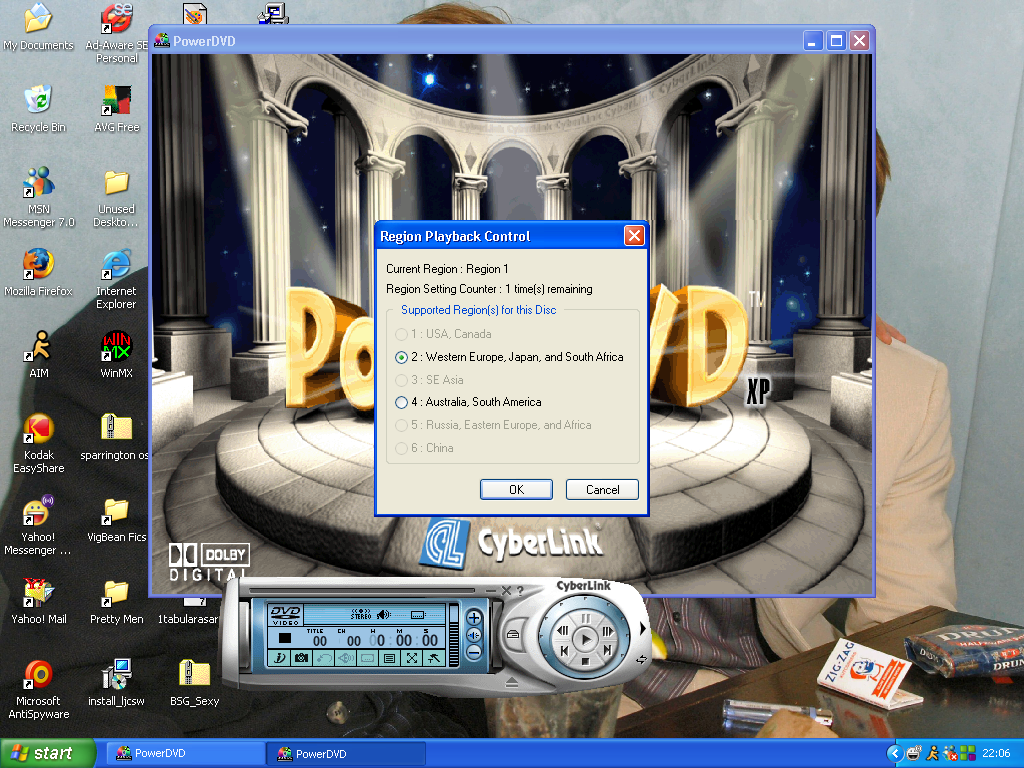Open the Pretty Men folder
Image resolution: width=1024 pixels, height=768 pixels.
click(116, 601)
